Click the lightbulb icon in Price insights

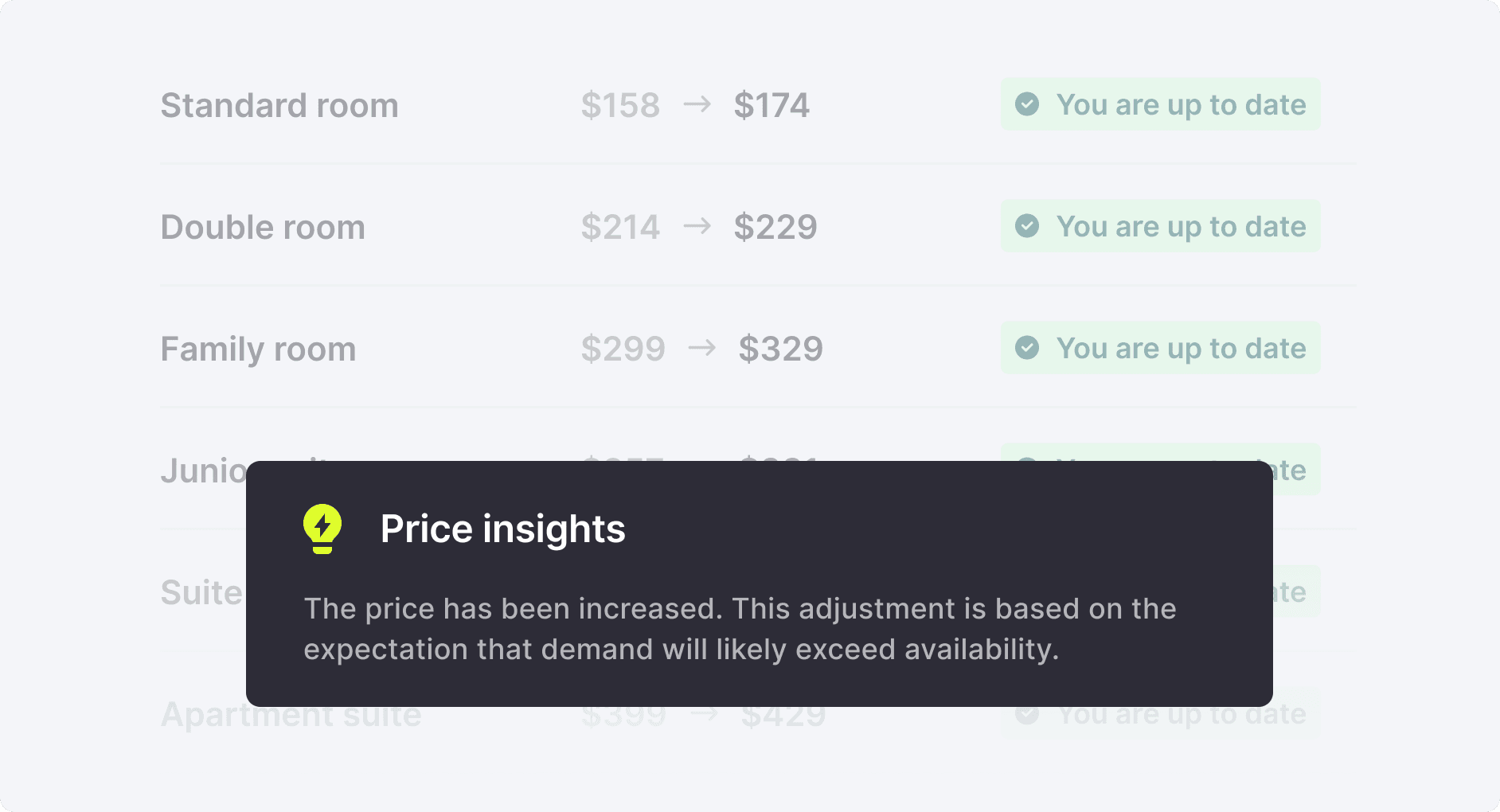(x=322, y=529)
